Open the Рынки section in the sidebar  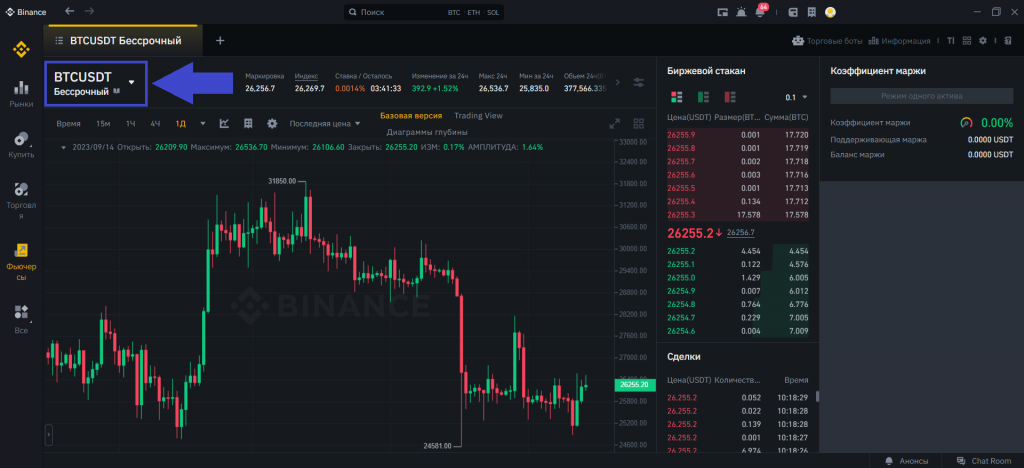tap(22, 94)
